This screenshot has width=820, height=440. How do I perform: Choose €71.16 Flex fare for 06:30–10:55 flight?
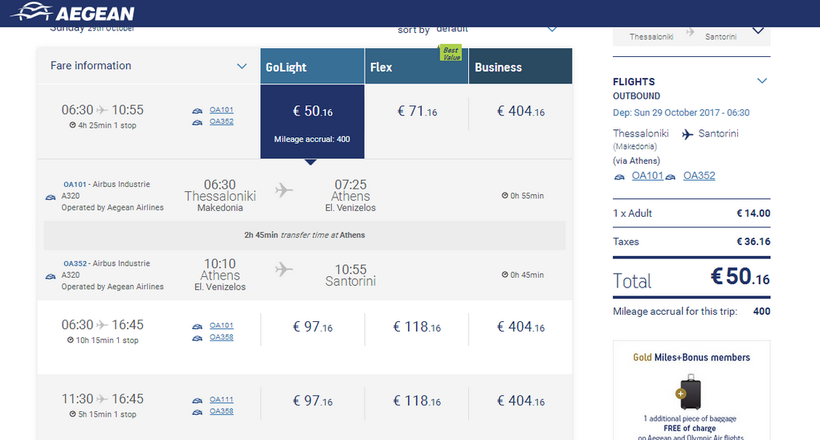coord(416,112)
